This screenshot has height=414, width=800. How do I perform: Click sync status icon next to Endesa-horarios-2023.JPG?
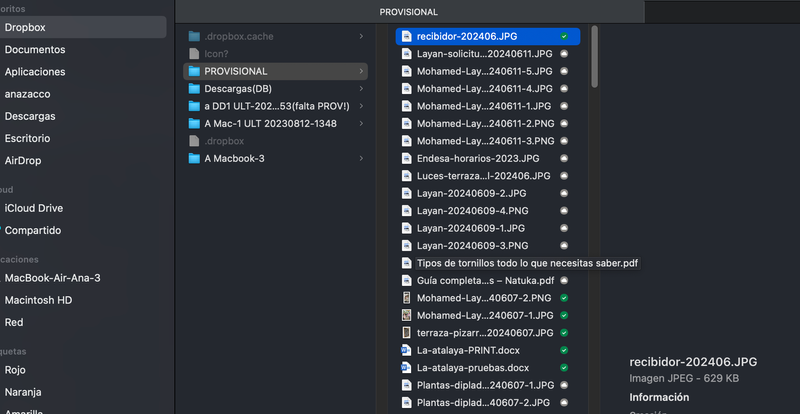tap(564, 158)
